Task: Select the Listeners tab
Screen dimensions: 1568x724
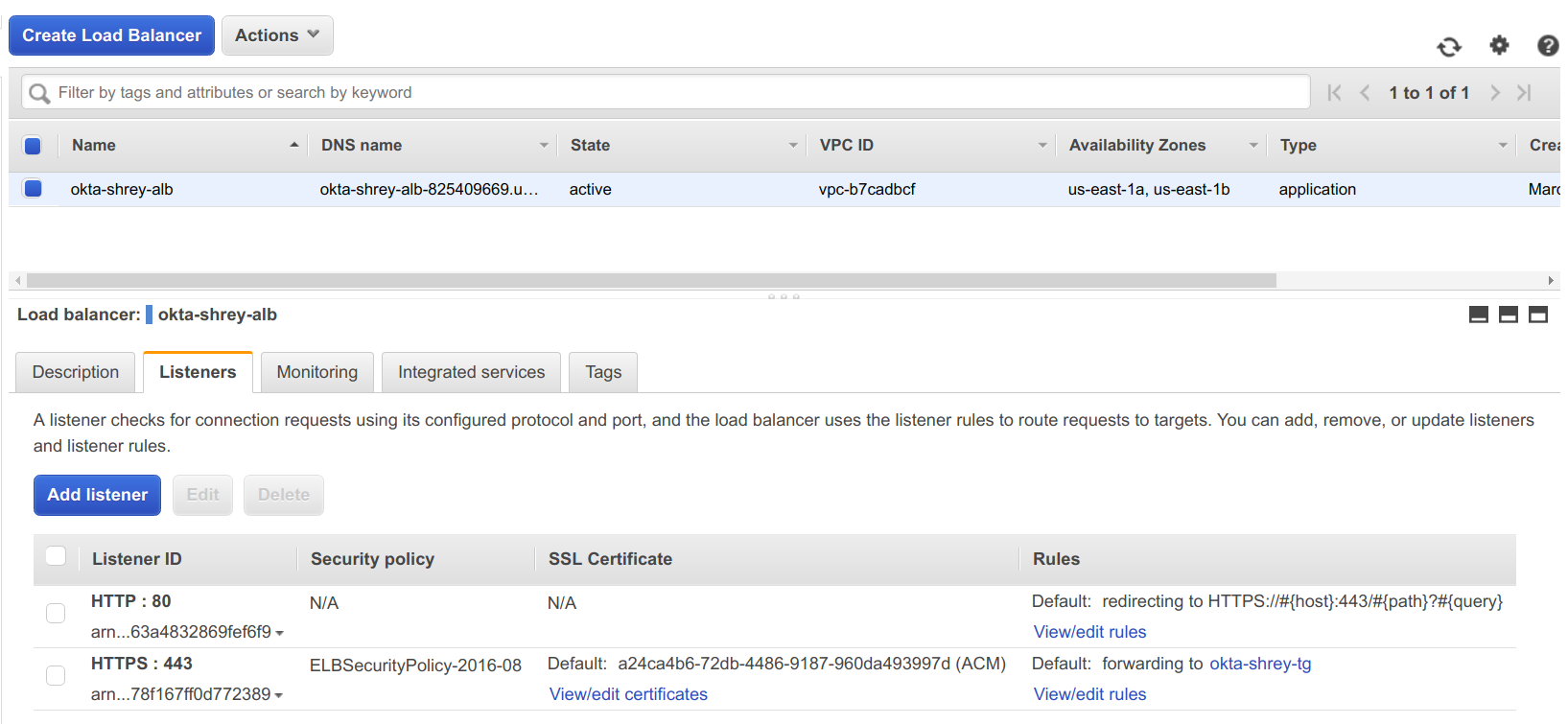Action: point(198,372)
